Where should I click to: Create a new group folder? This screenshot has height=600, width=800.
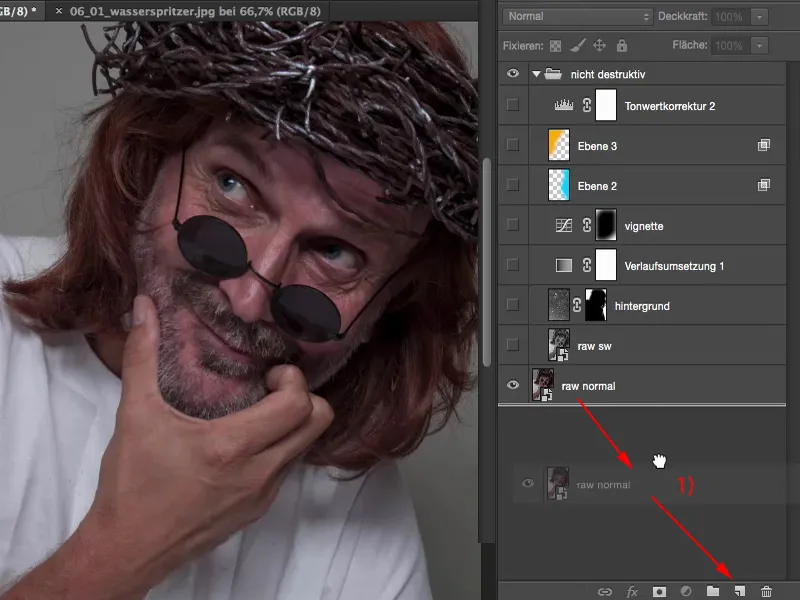(713, 591)
